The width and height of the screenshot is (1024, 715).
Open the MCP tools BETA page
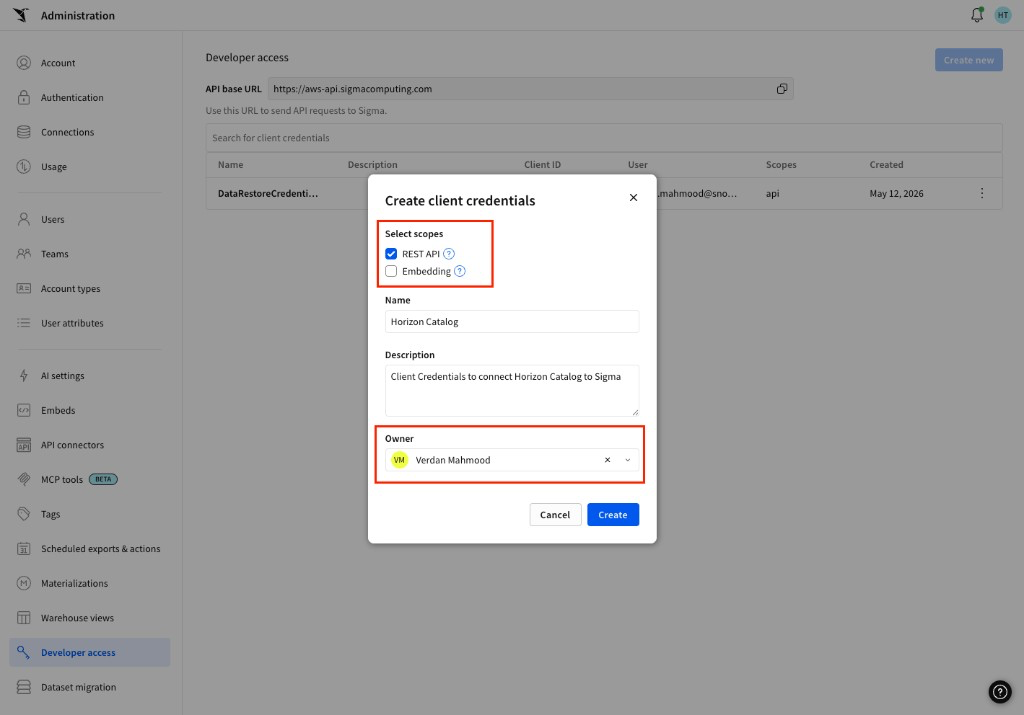(x=79, y=479)
